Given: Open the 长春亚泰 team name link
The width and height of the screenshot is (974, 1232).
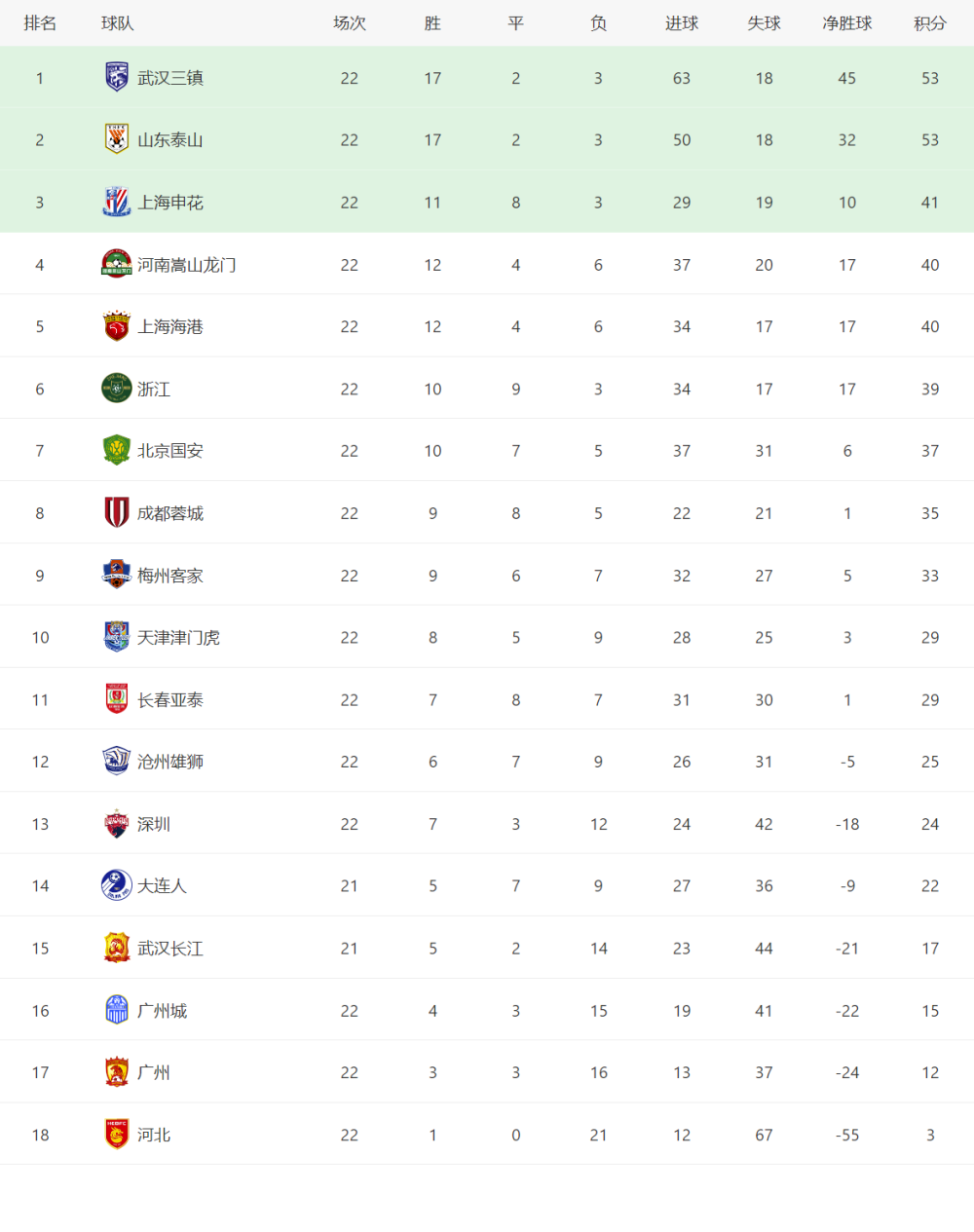Looking at the screenshot, I should click(x=170, y=699).
